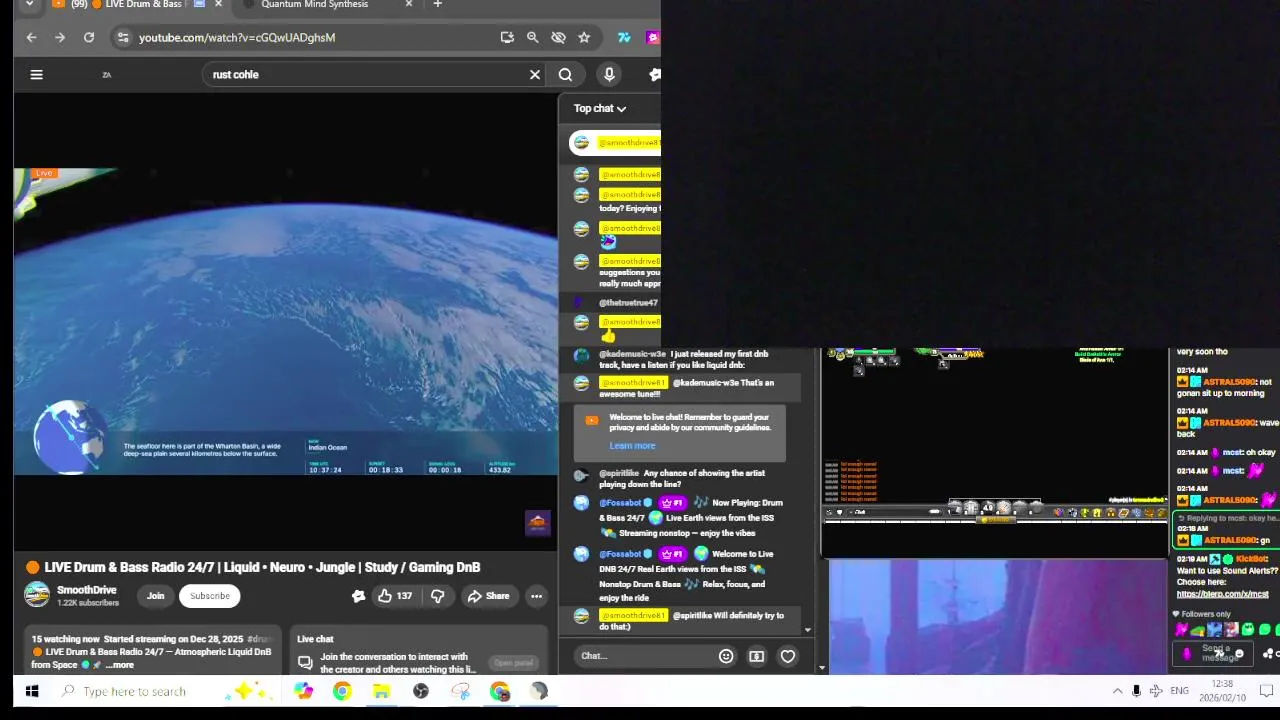Open the video's three-dot more actions

[x=536, y=596]
